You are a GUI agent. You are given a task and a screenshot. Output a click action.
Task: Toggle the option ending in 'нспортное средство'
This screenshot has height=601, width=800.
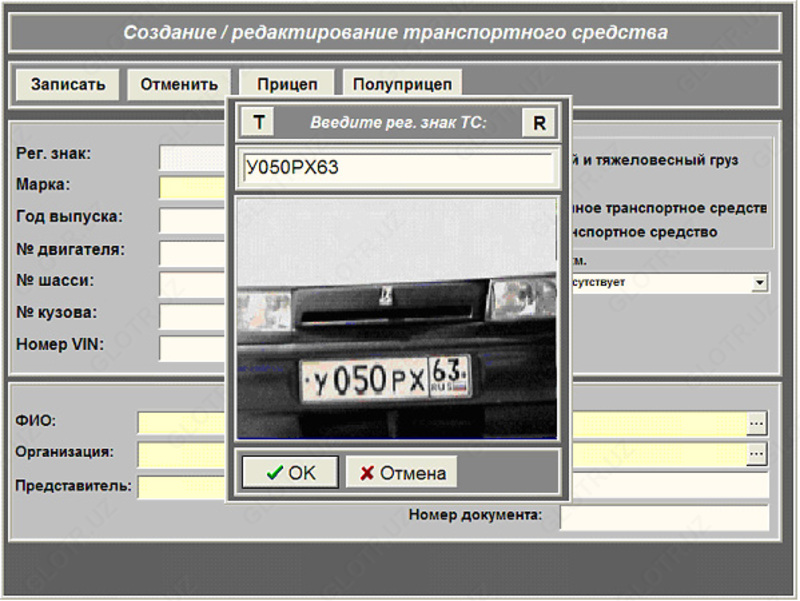click(645, 232)
